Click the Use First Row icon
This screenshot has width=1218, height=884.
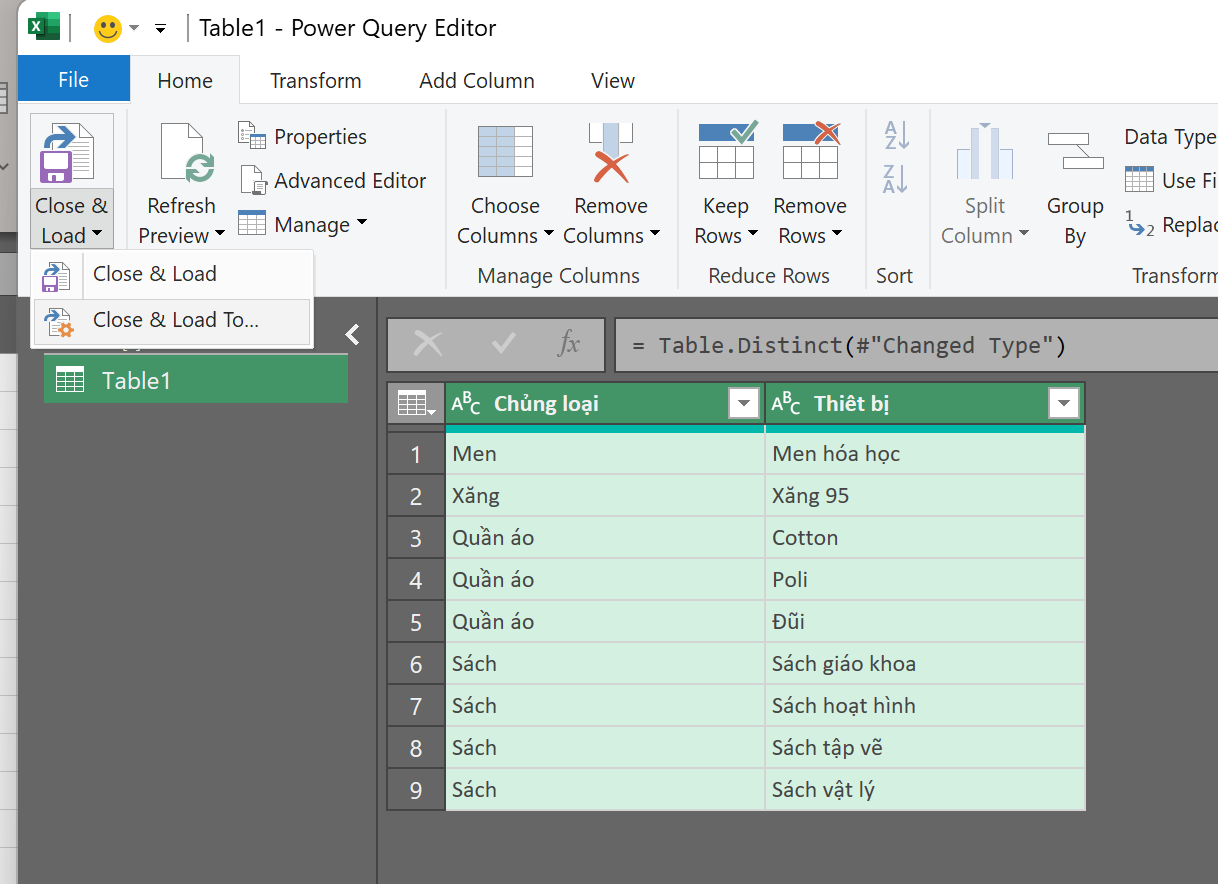click(x=1140, y=180)
